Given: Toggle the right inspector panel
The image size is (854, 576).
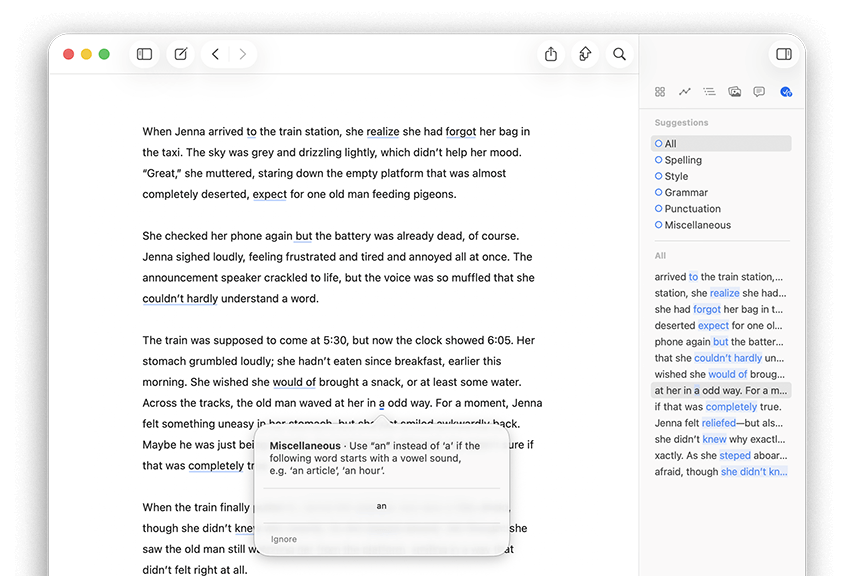Looking at the screenshot, I should [x=784, y=54].
